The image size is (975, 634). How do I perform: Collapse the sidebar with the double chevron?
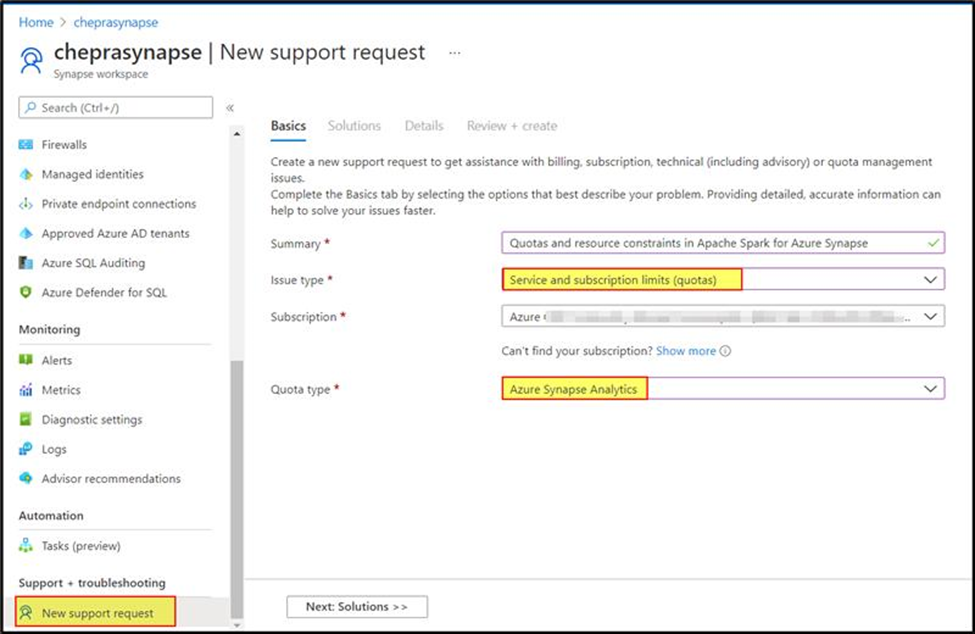pos(231,108)
